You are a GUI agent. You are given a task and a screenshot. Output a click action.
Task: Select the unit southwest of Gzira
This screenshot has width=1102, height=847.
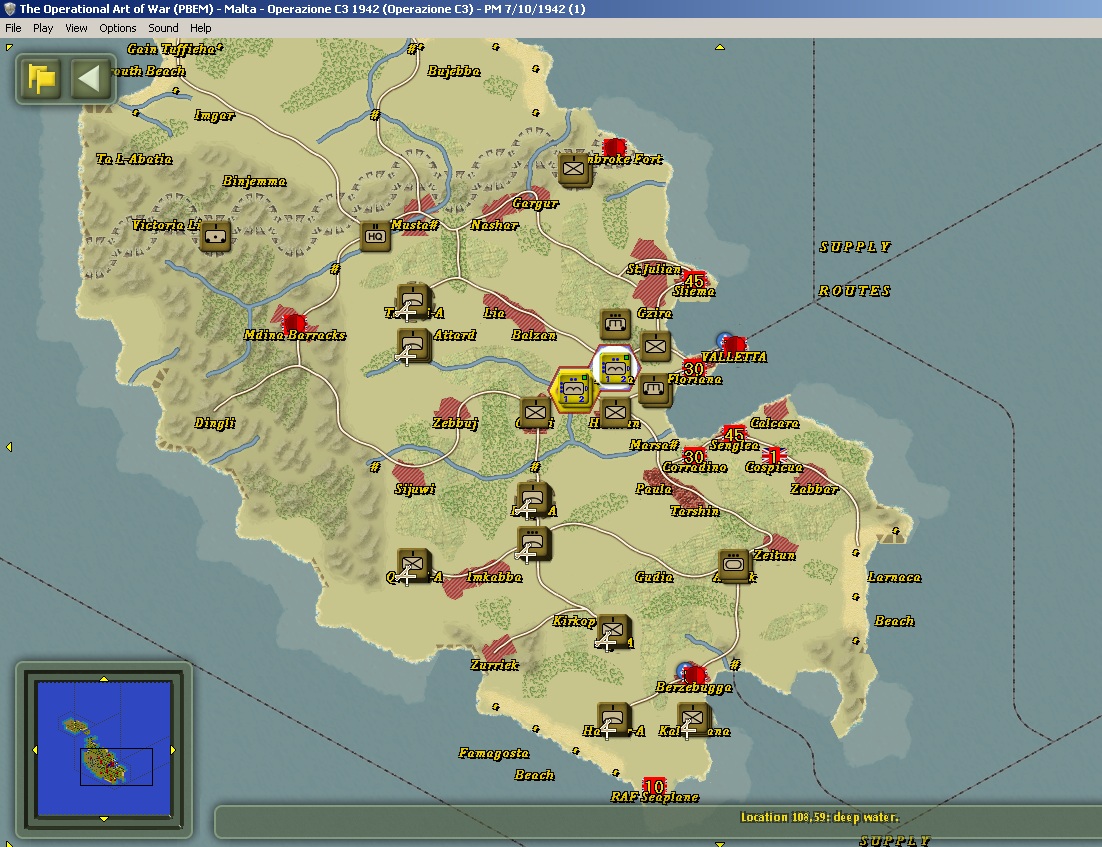(x=615, y=323)
